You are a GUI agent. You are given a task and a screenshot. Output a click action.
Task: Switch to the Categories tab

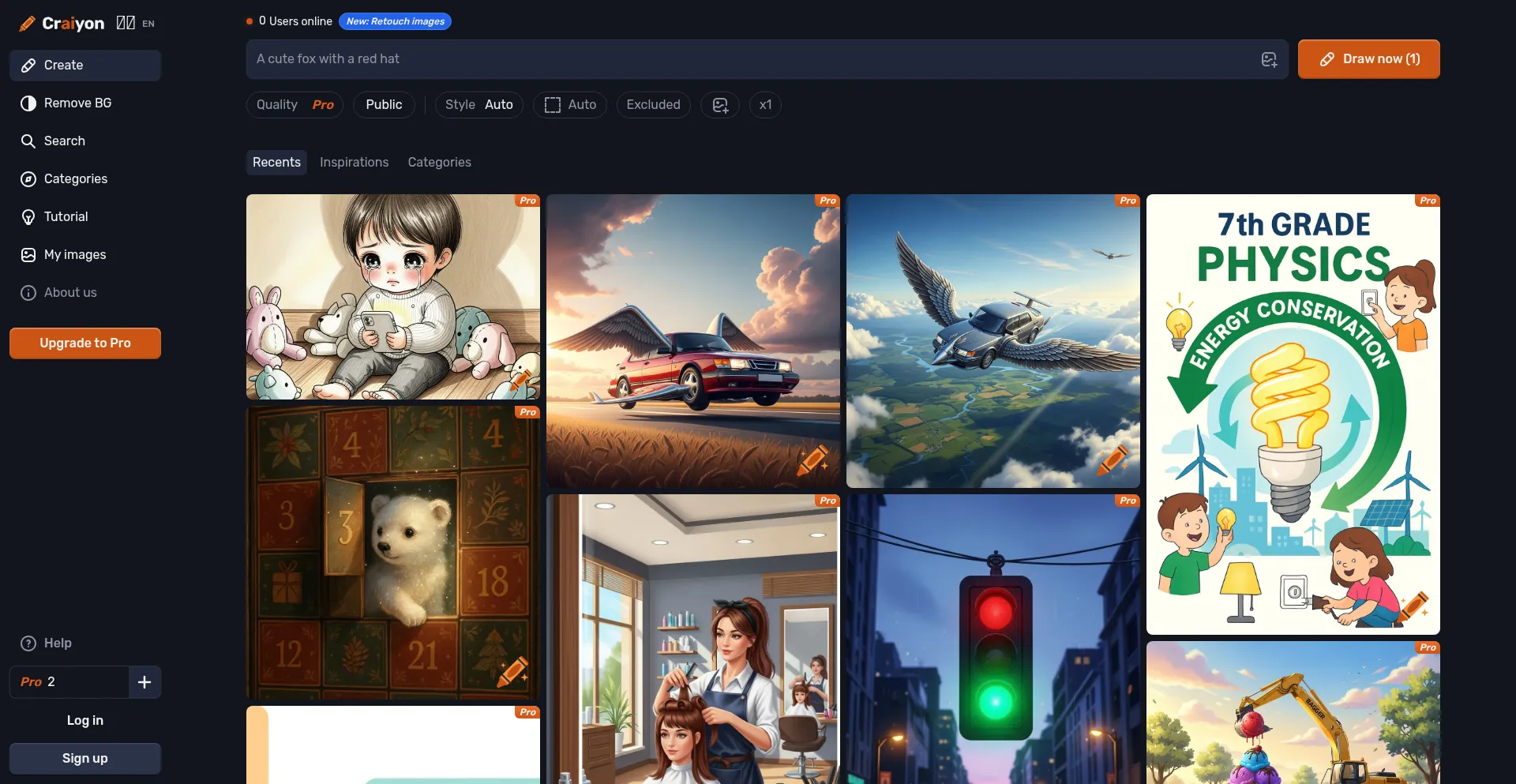coord(439,163)
